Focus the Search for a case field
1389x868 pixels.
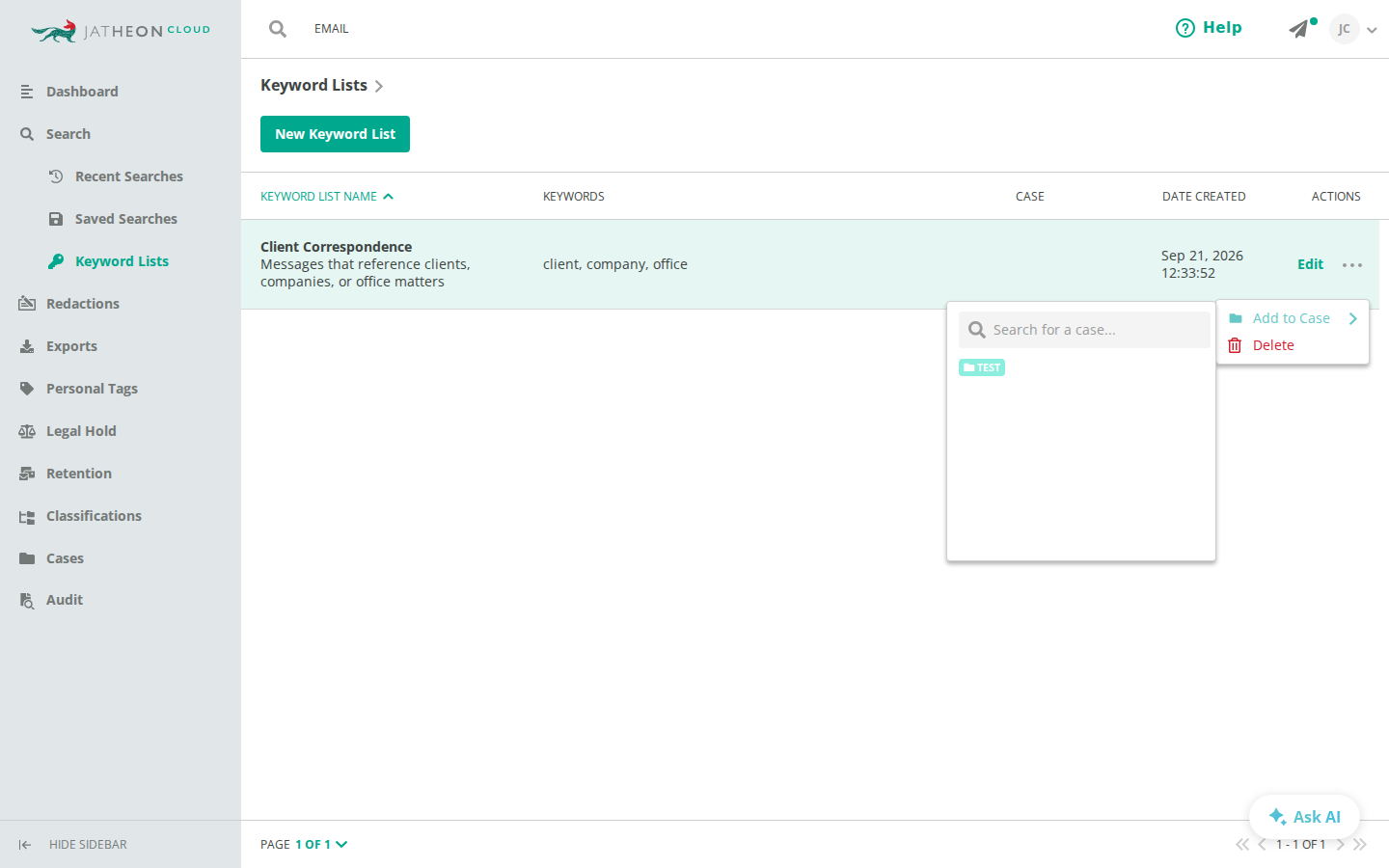pos(1084,330)
